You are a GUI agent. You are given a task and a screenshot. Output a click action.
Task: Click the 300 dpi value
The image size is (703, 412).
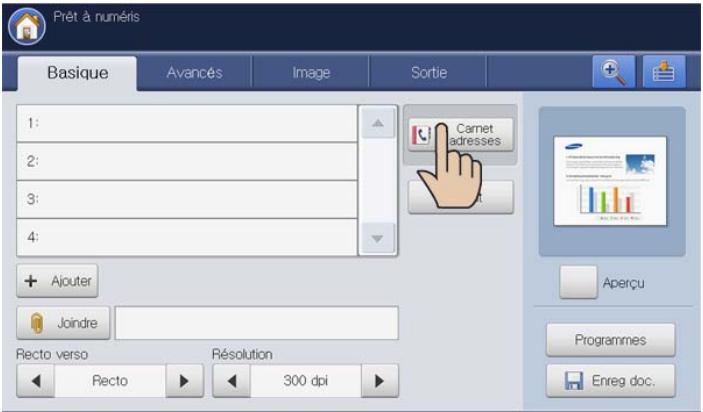(305, 381)
